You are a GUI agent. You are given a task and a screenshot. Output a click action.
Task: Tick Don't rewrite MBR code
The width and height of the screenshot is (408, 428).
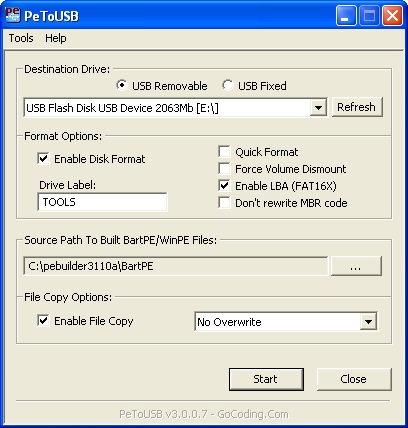tap(224, 203)
